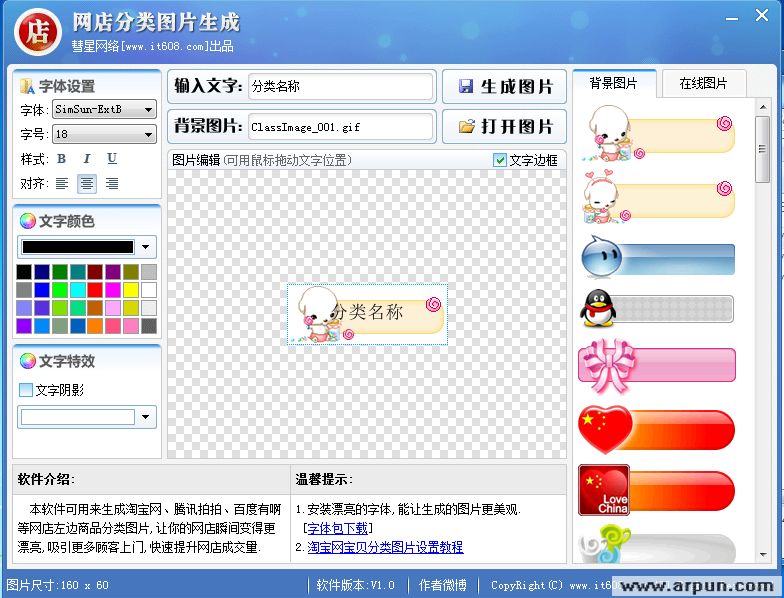This screenshot has height=598, width=784.
Task: Switch to the 在线图片 tab
Action: click(x=704, y=83)
